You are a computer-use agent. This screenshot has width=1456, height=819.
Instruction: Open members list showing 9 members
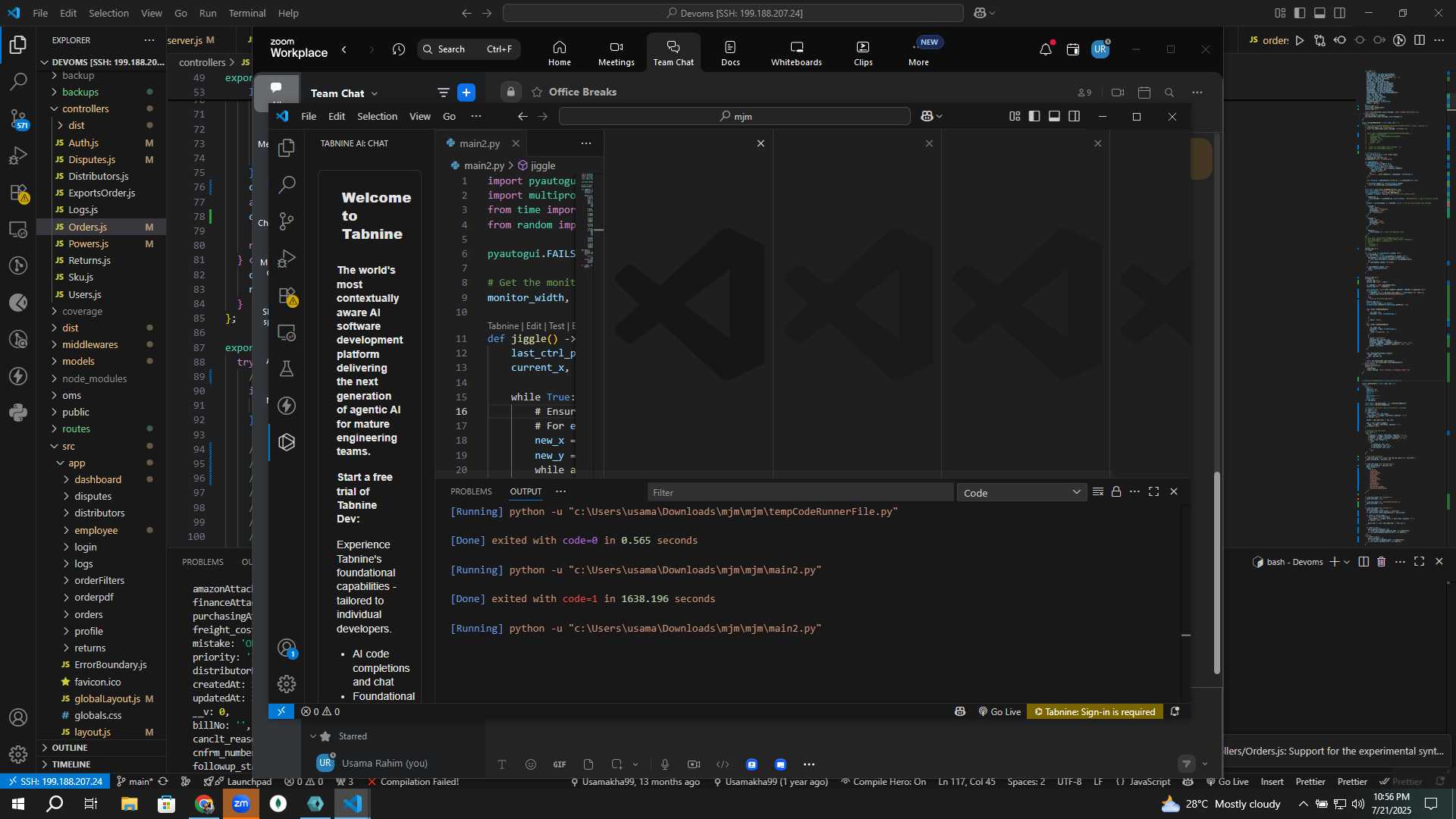(1085, 93)
